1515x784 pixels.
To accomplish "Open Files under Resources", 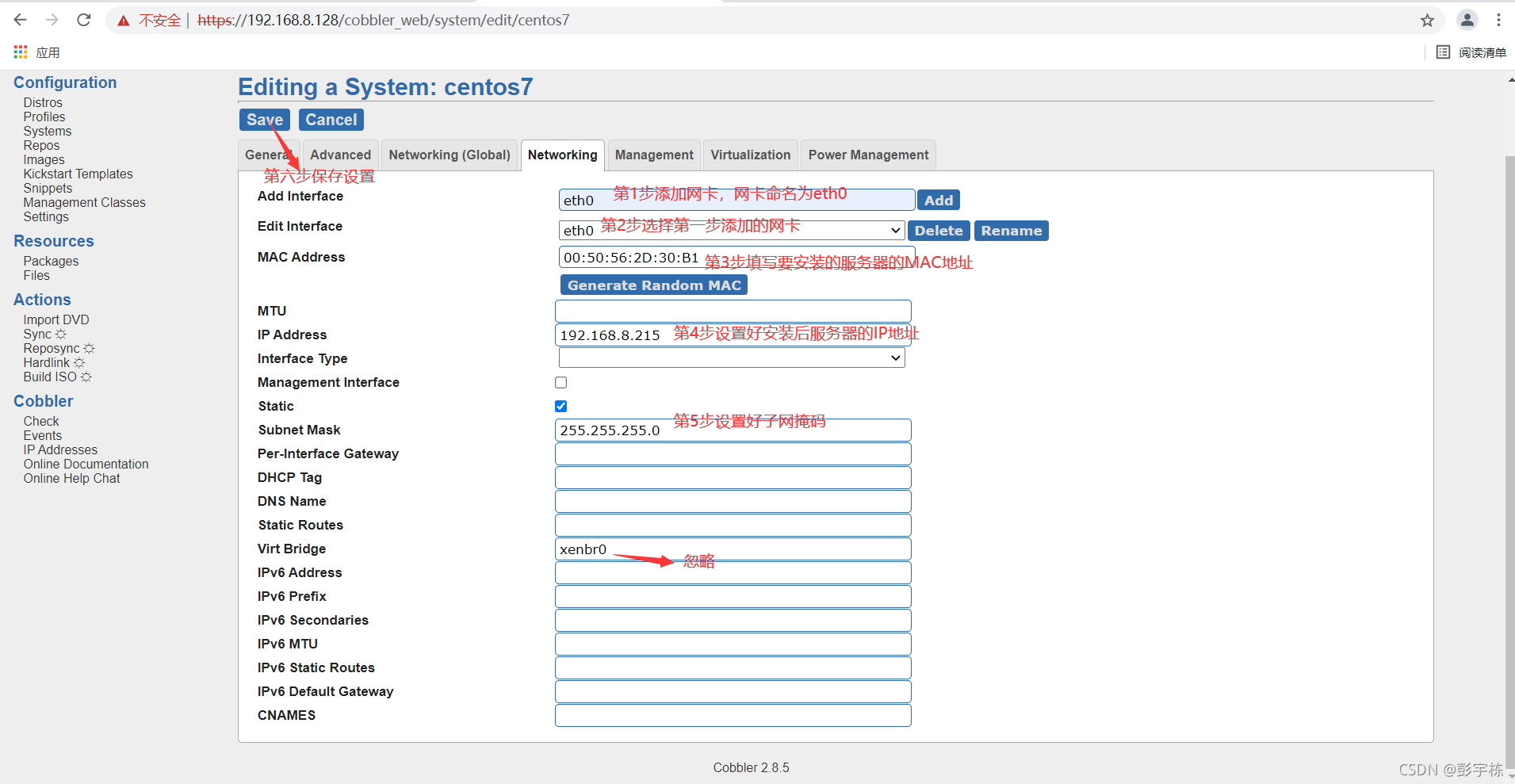I will click(x=36, y=276).
